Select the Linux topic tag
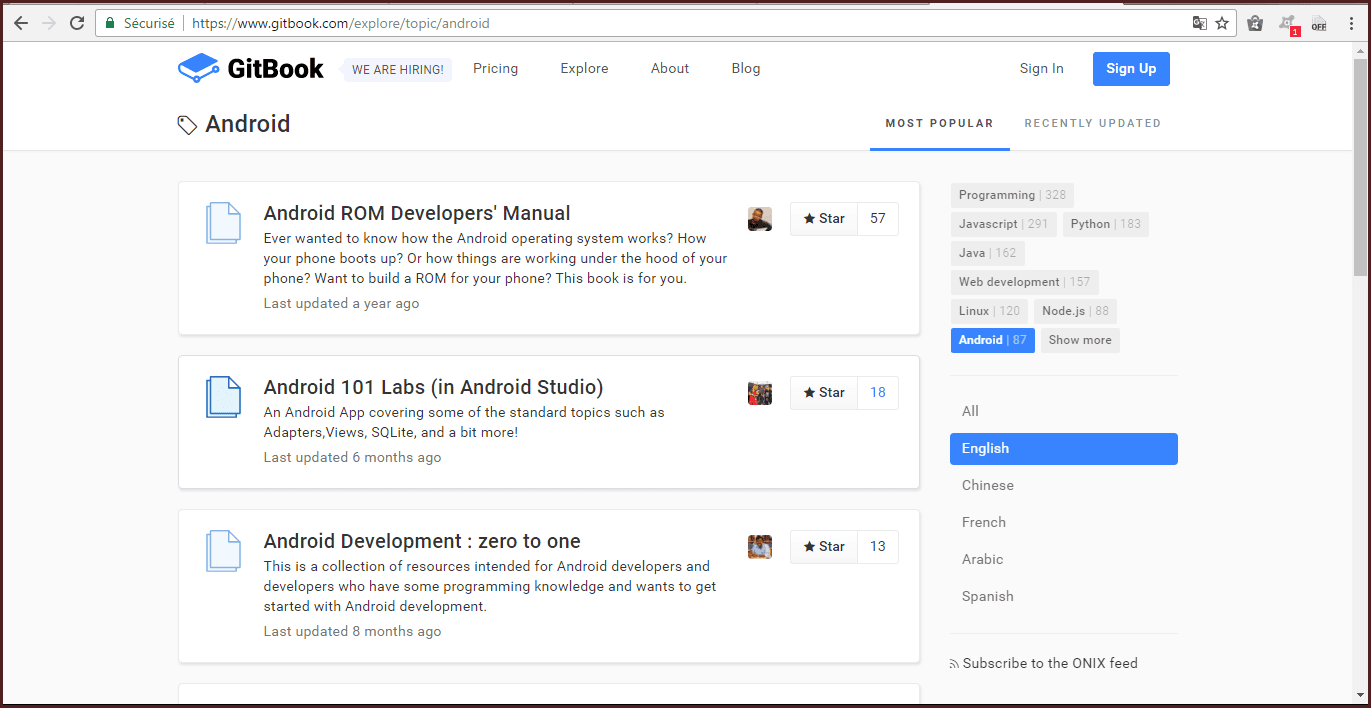Viewport: 1371px width, 708px height. [x=989, y=311]
